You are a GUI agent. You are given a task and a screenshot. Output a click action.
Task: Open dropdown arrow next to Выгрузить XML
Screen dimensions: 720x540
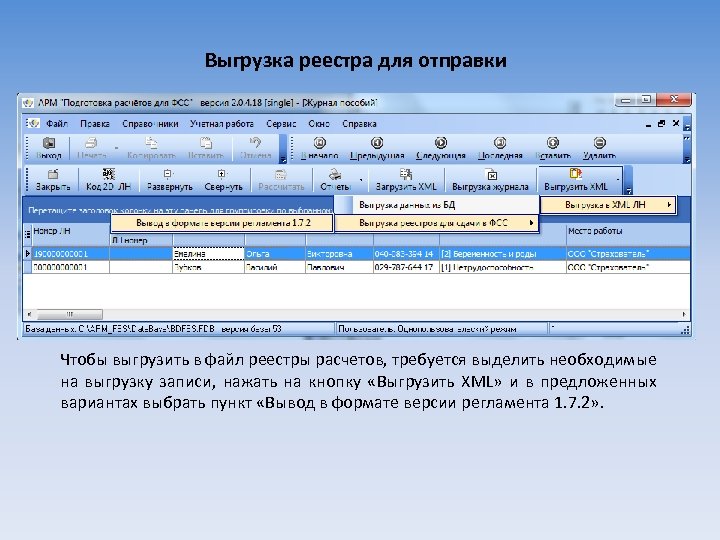(618, 180)
